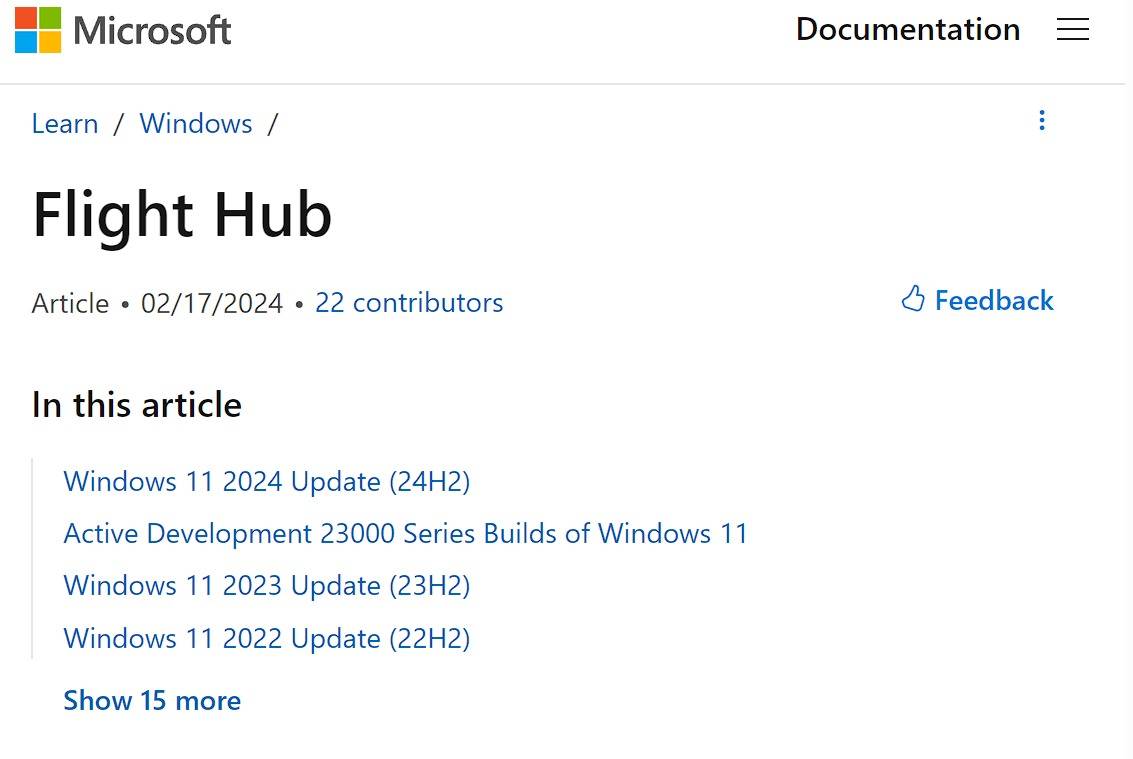This screenshot has width=1133, height=759.
Task: Jump to Active Development 23000 Series Builds
Action: pyautogui.click(x=405, y=534)
